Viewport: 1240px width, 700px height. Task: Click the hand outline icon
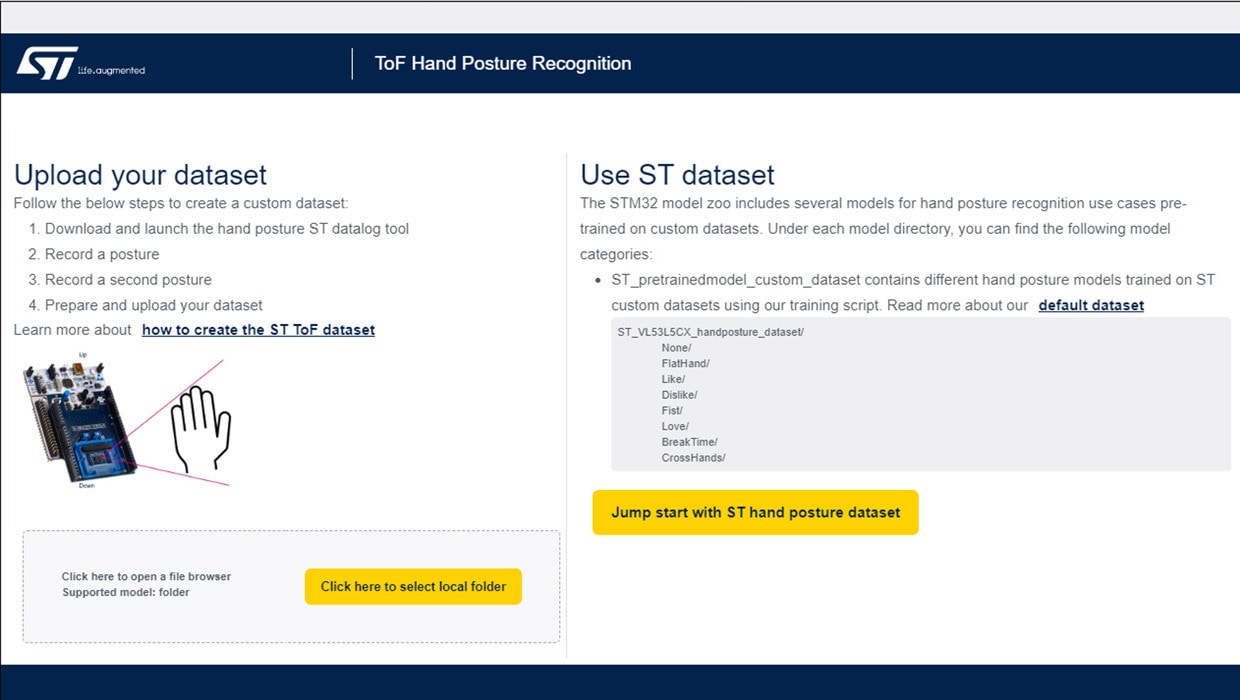200,429
